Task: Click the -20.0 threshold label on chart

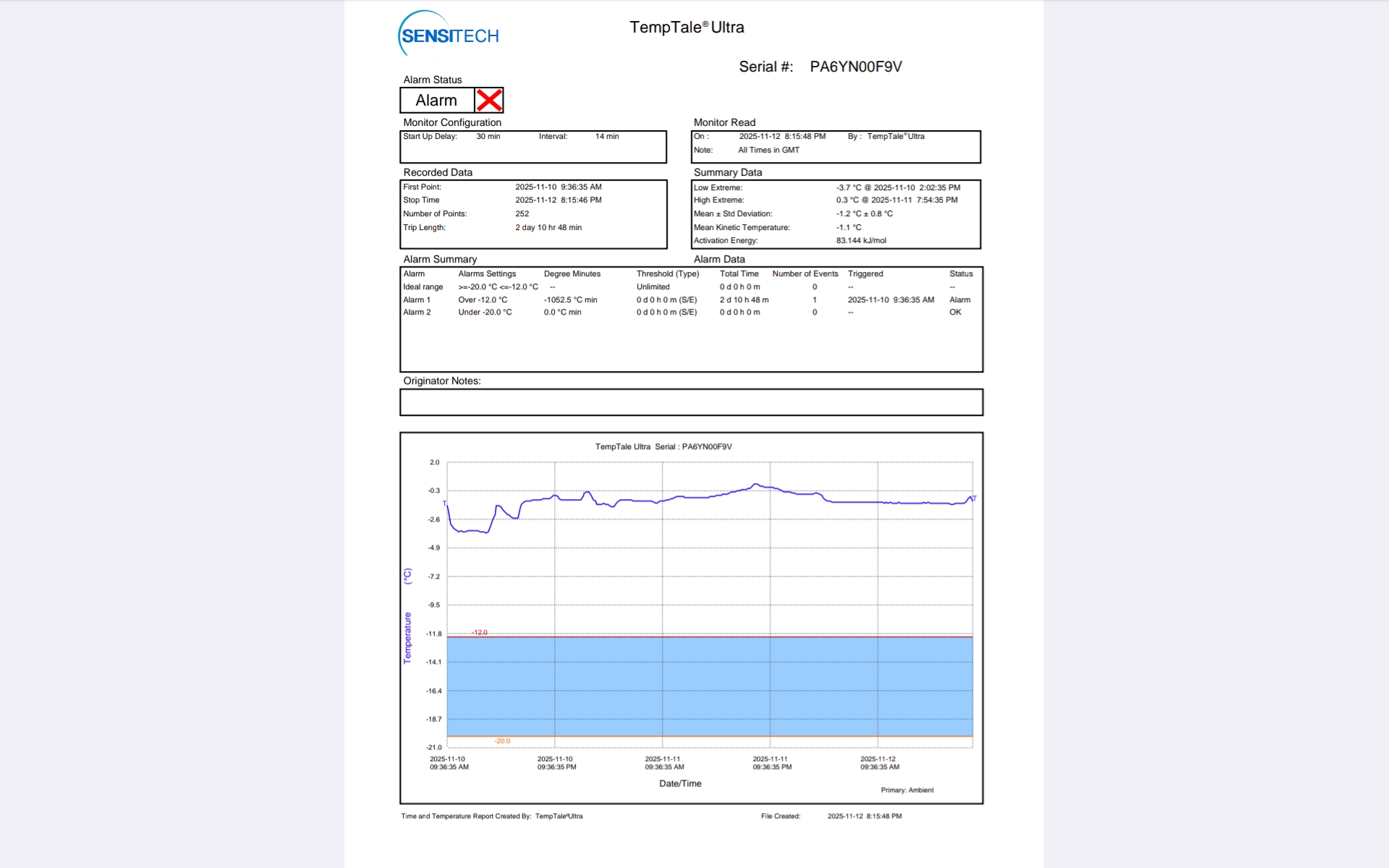Action: click(x=502, y=741)
